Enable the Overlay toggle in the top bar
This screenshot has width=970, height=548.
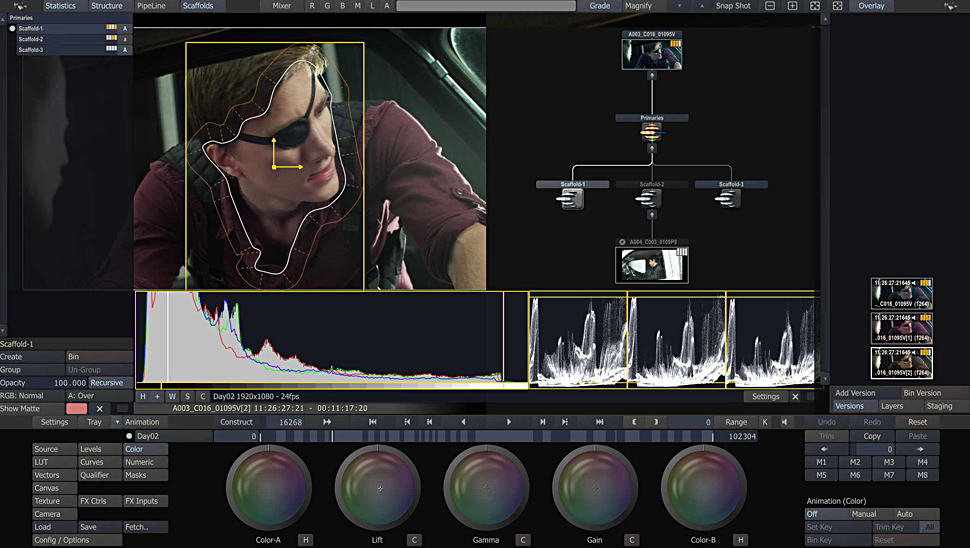pos(871,6)
